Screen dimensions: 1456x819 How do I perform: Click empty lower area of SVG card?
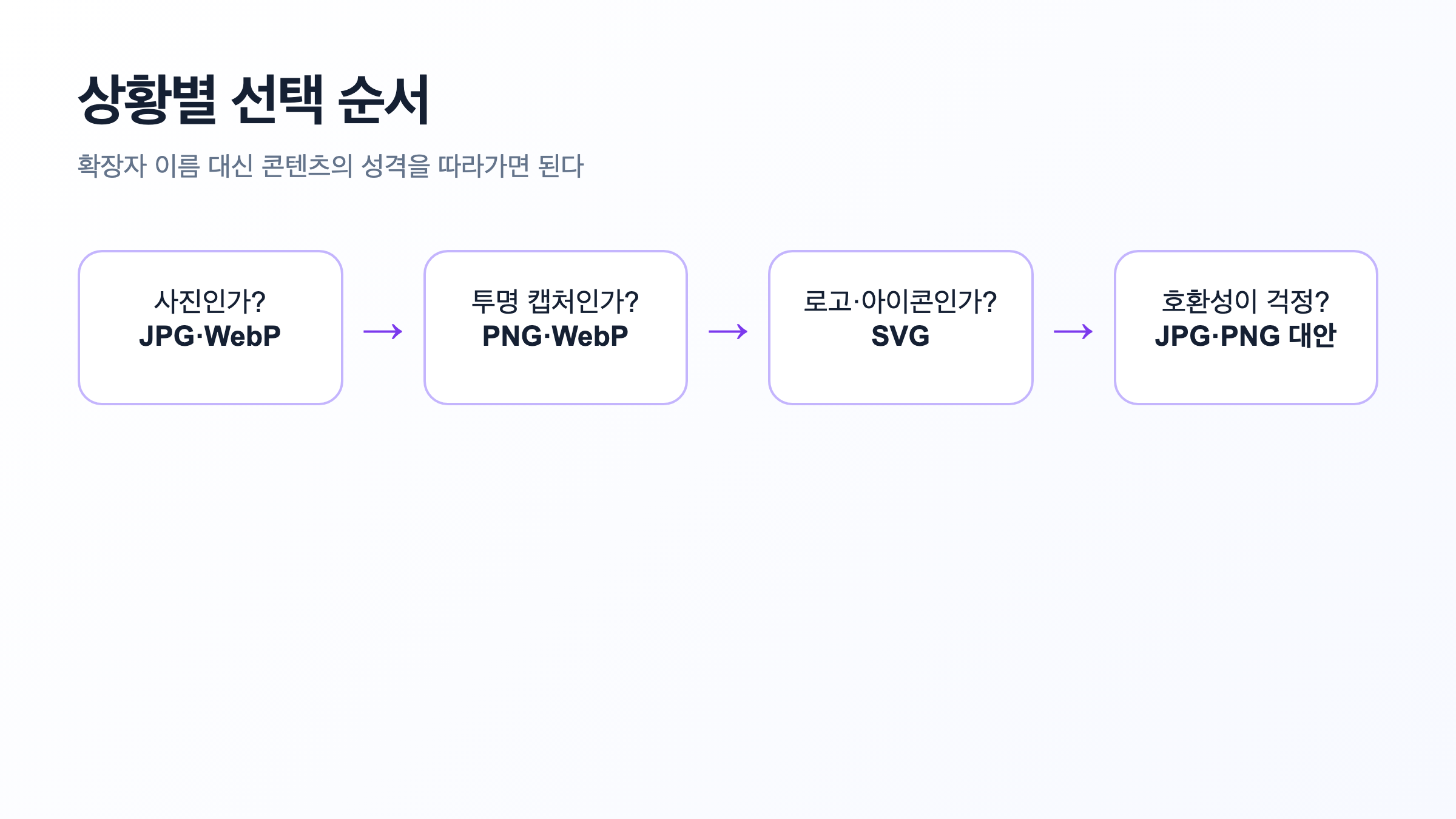coord(900,377)
